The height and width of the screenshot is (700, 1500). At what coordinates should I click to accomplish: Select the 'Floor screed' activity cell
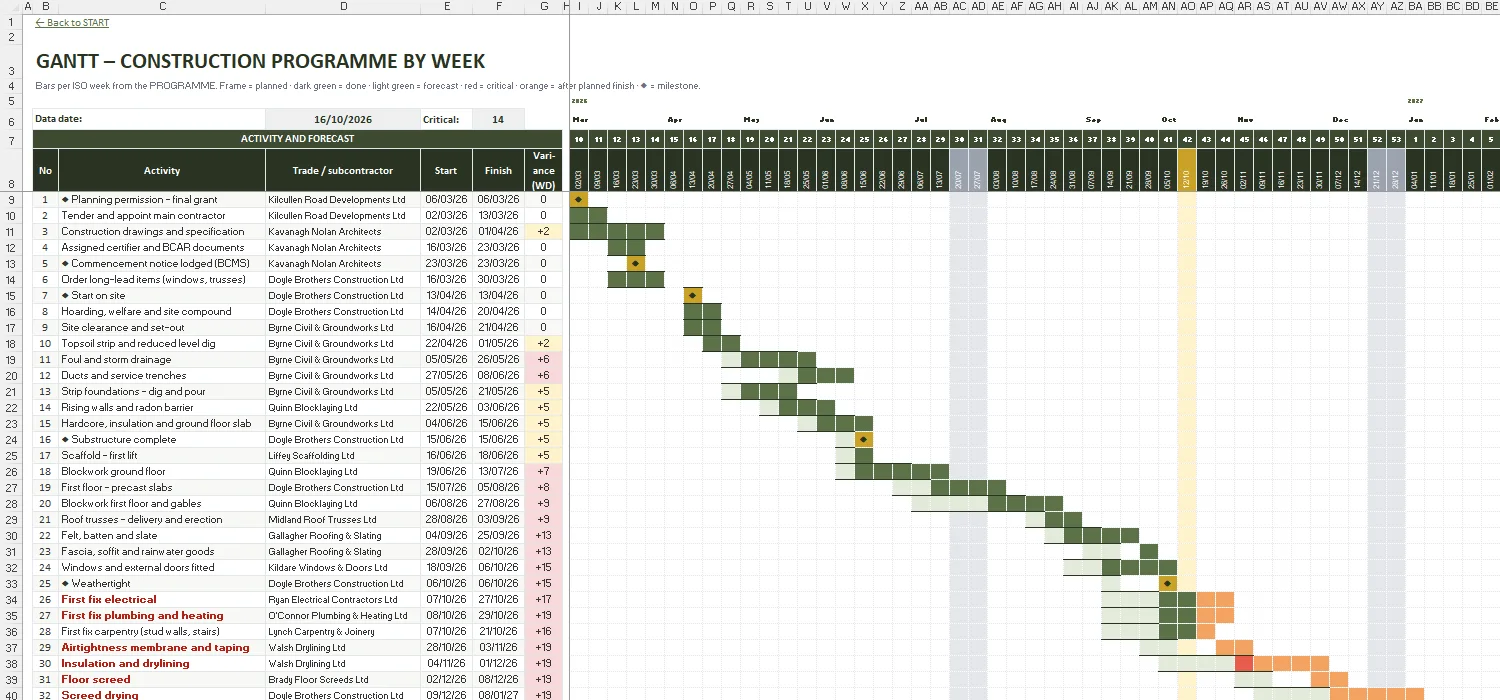162,679
